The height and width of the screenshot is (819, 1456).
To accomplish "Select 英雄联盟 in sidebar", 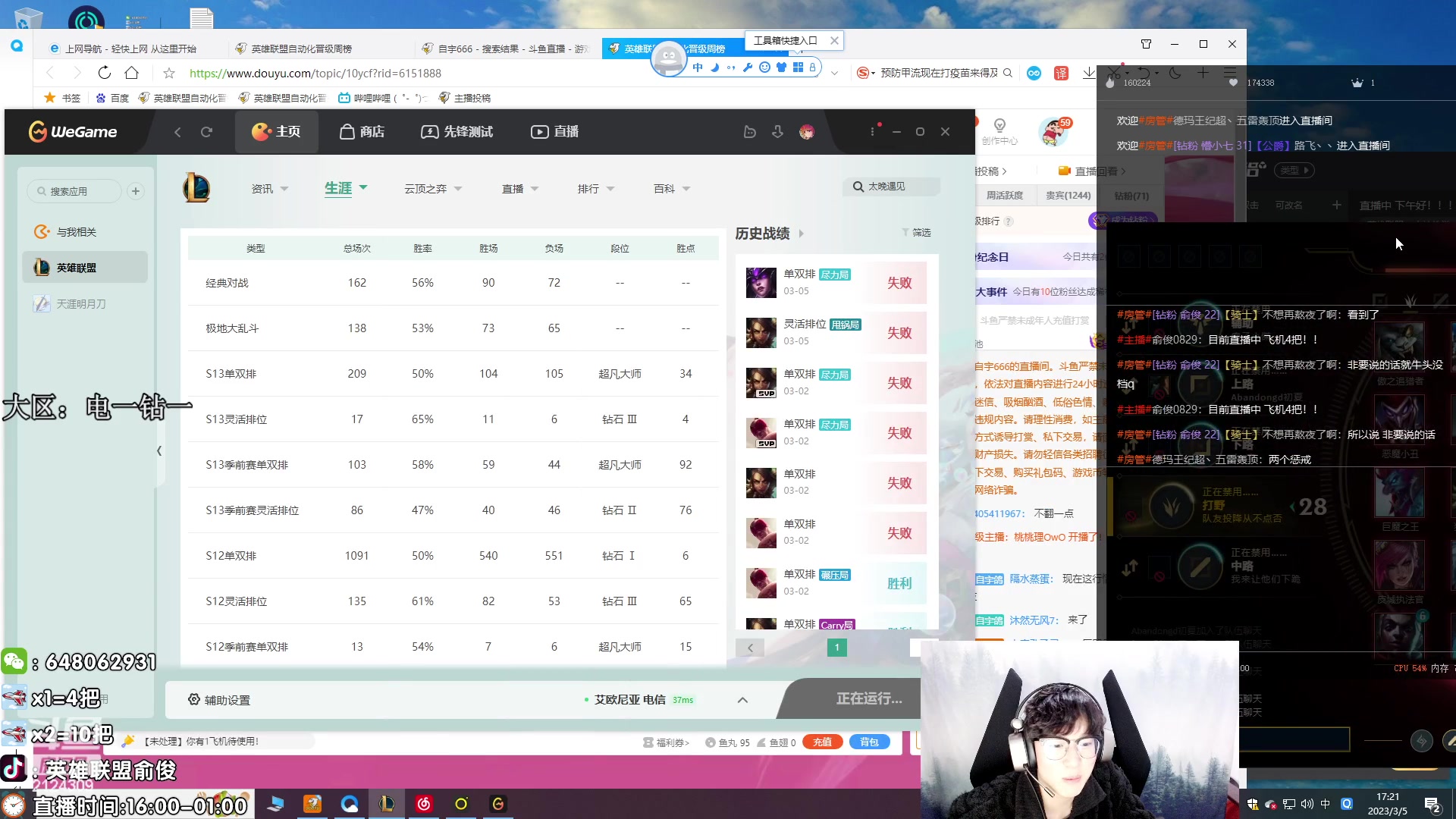I will pyautogui.click(x=85, y=268).
